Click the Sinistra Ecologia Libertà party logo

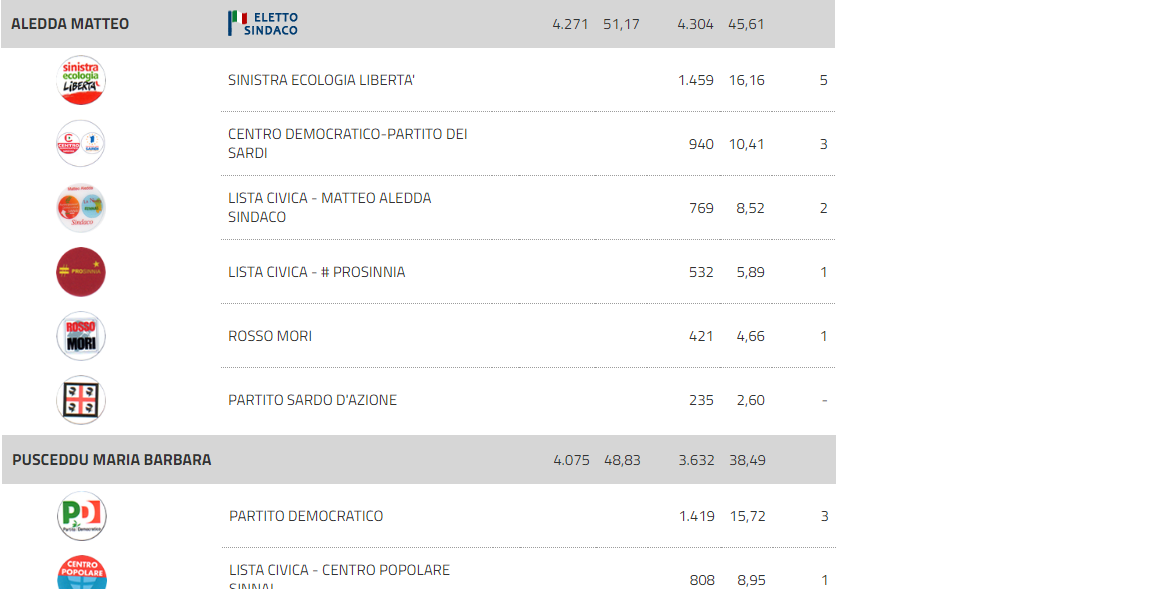(x=81, y=80)
